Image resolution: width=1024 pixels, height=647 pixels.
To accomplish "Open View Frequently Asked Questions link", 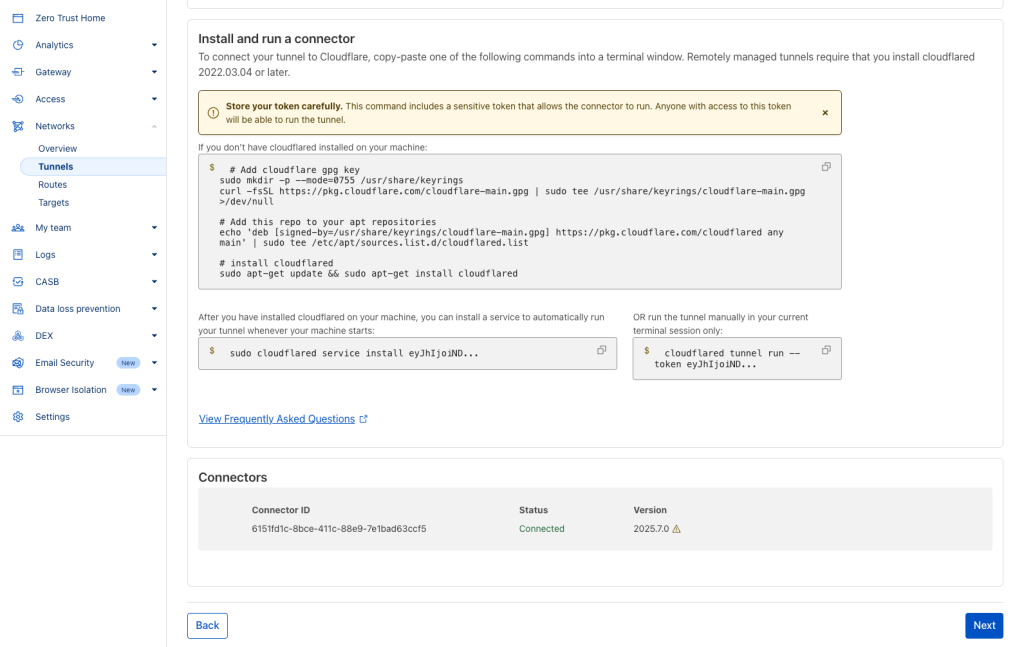I will coord(277,419).
